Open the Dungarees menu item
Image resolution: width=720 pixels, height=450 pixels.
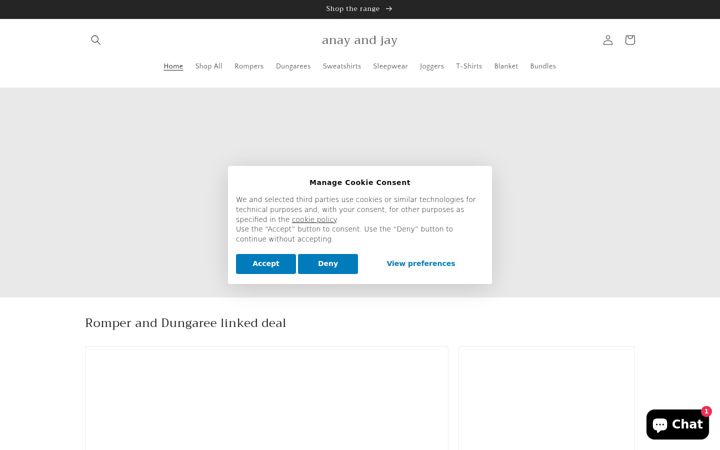click(293, 66)
